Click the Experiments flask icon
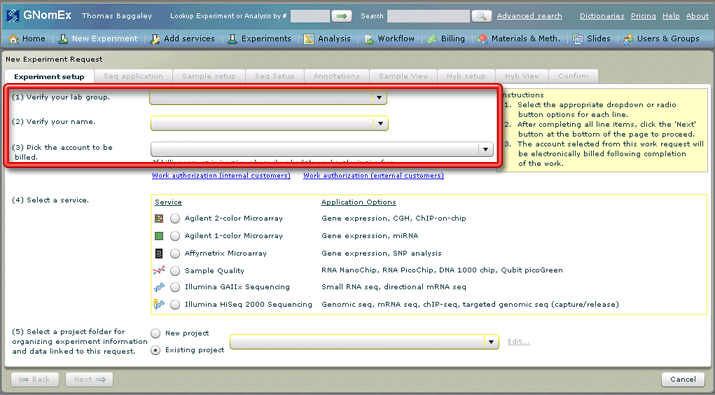 (x=233, y=39)
